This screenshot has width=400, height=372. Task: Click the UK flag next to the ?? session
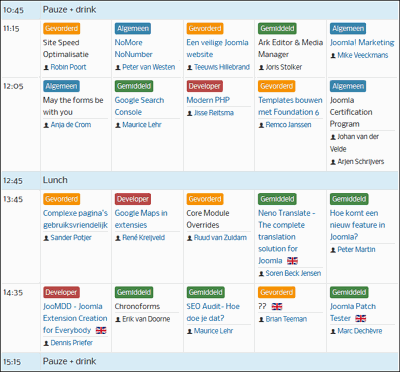[277, 306]
